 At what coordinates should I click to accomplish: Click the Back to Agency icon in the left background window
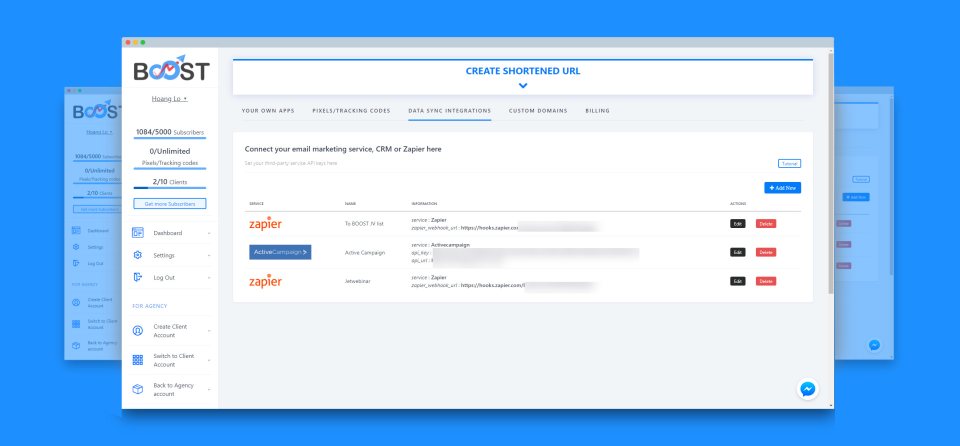tap(76, 346)
